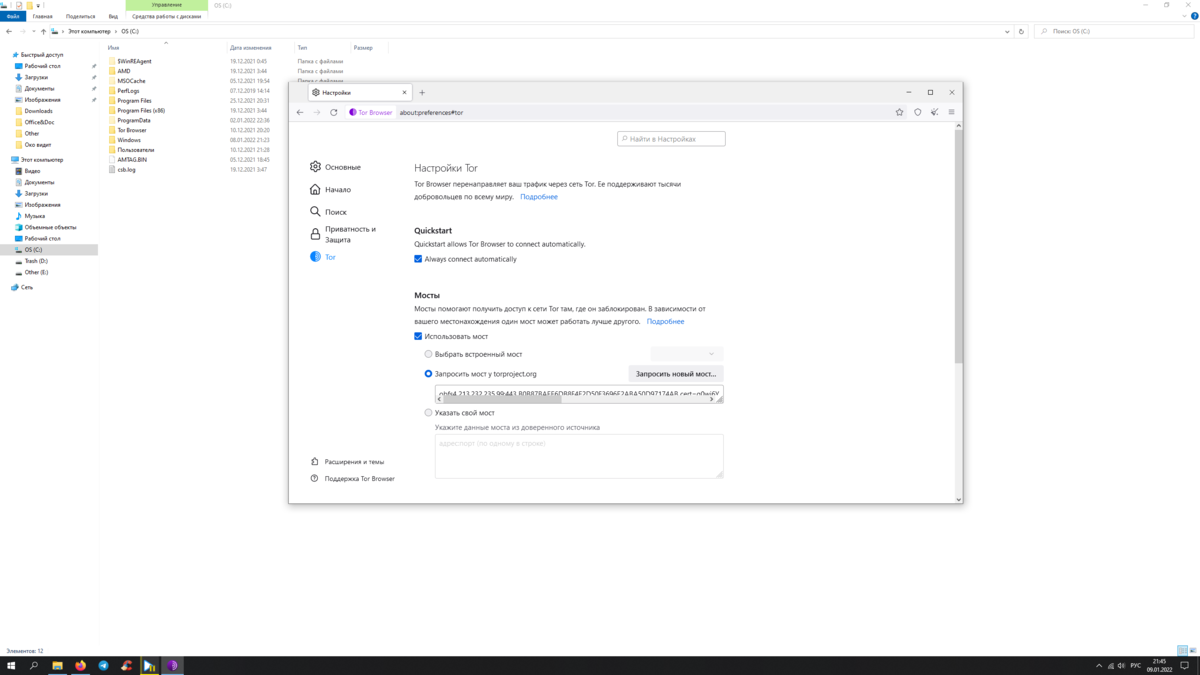The width and height of the screenshot is (1200, 675).
Task: Click the Tor Browser identity badge
Action: (x=371, y=112)
